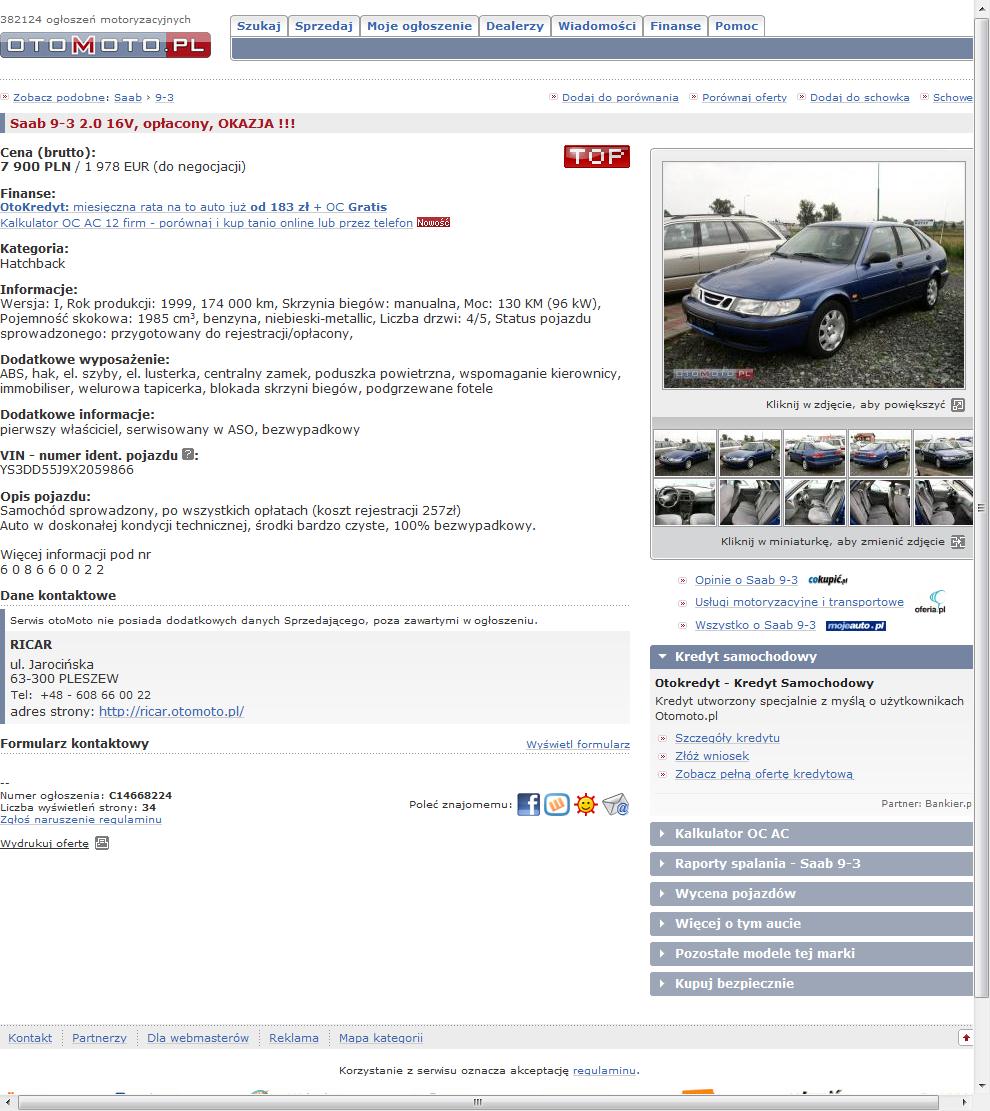The height and width of the screenshot is (1111, 990).
Task: Expand the Kupuj bezpiecznie section
Action: 811,983
